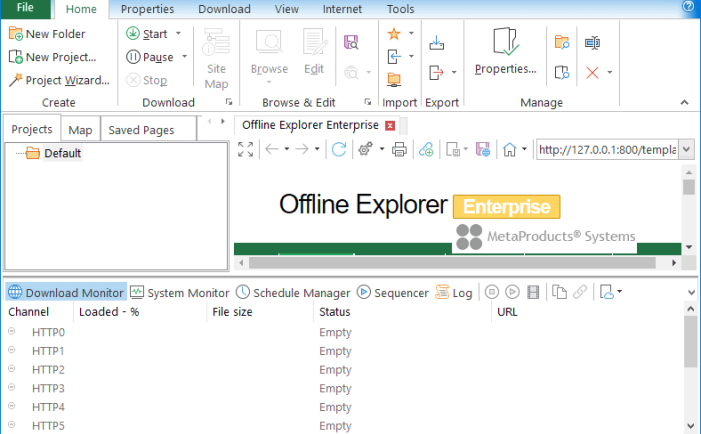
Task: Click the purple save-search icon
Action: tap(351, 42)
